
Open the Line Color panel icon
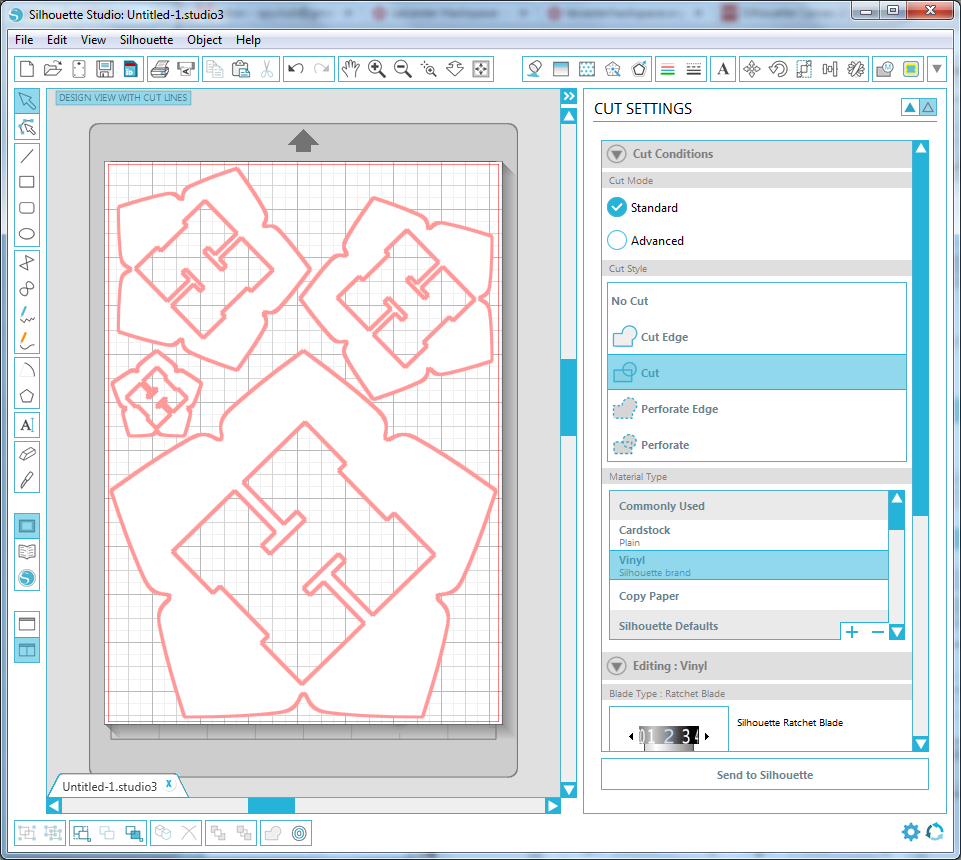coord(667,69)
